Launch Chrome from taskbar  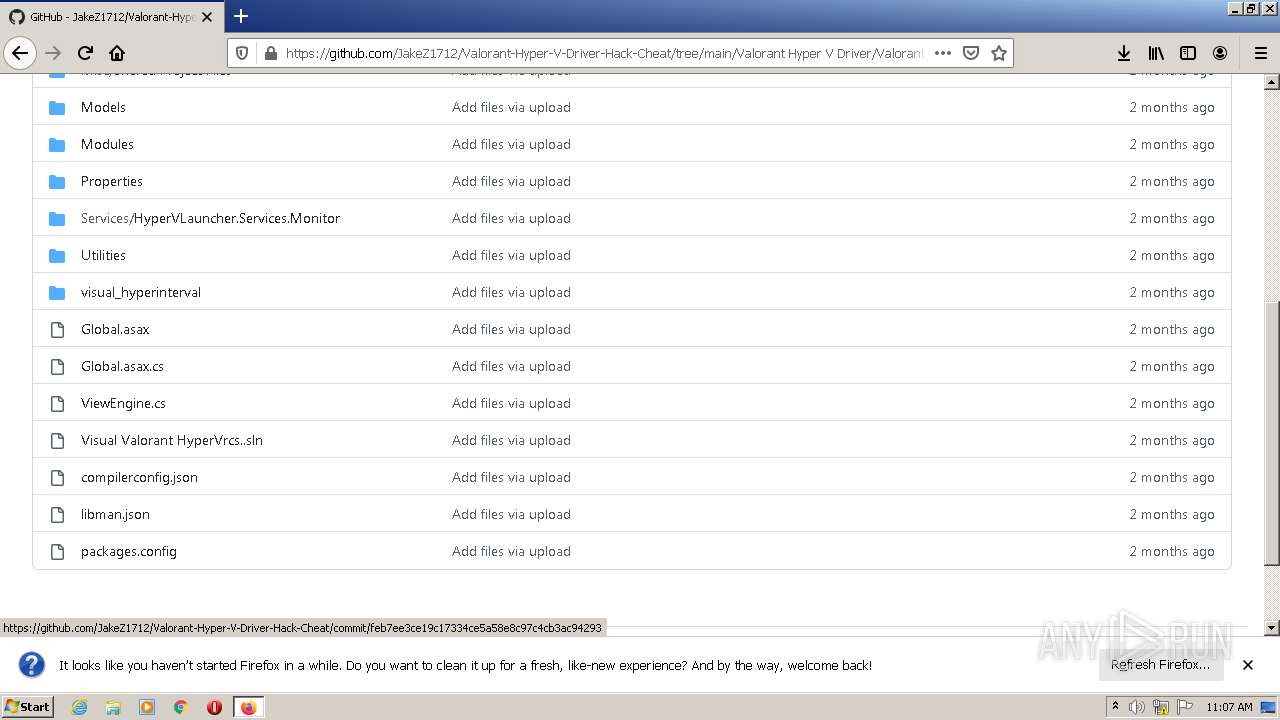tap(181, 707)
